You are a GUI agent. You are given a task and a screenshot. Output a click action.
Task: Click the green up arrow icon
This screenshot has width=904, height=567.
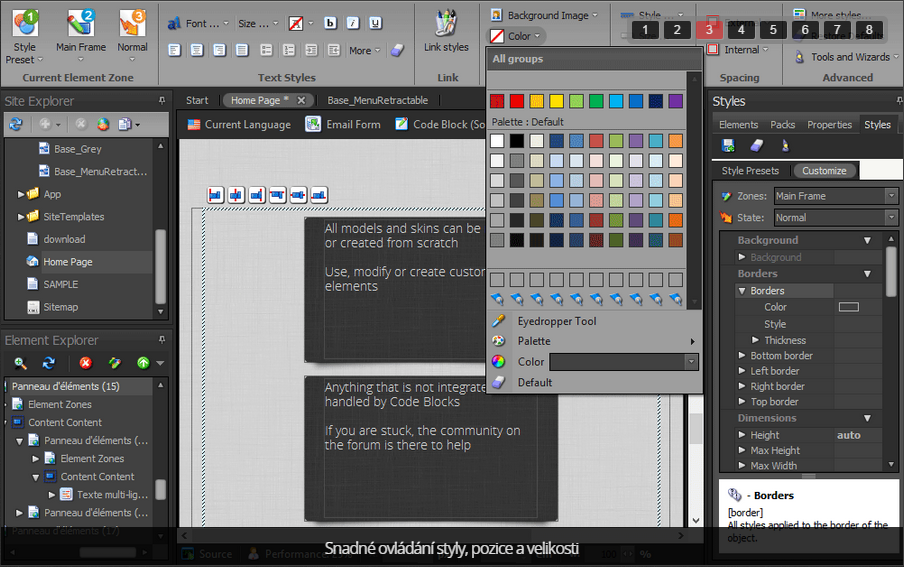click(x=143, y=363)
